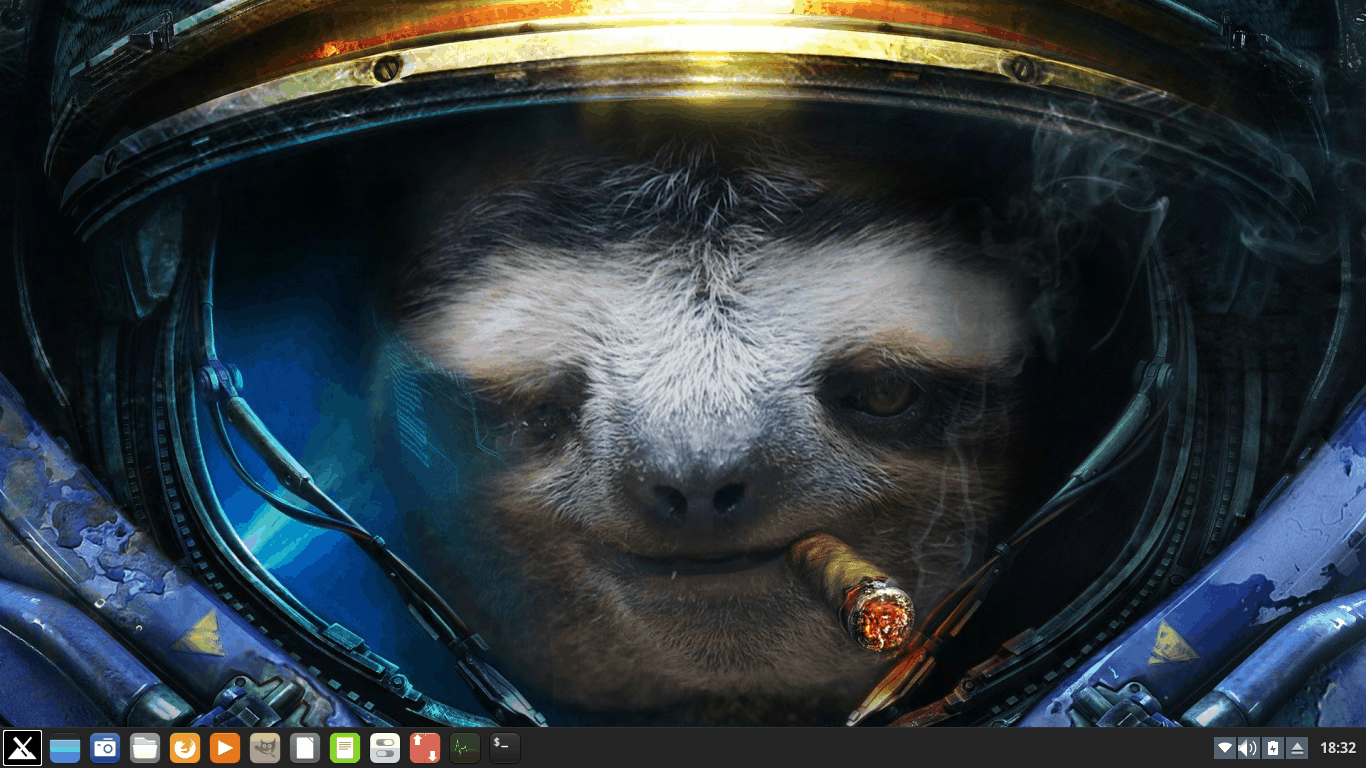Launch GIMP image editor
This screenshot has width=1366, height=768.
[x=265, y=748]
